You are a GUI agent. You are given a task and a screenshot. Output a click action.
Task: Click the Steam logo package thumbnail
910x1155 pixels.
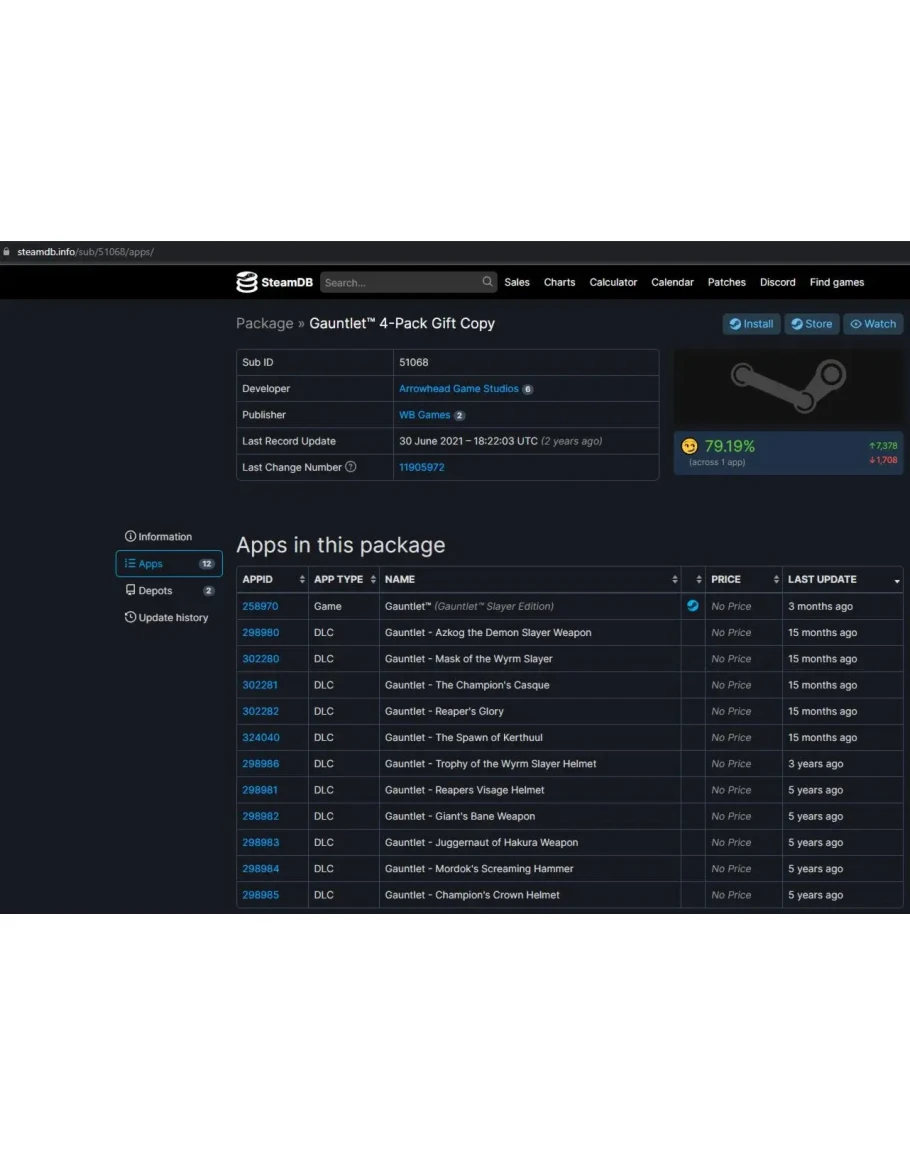[787, 387]
